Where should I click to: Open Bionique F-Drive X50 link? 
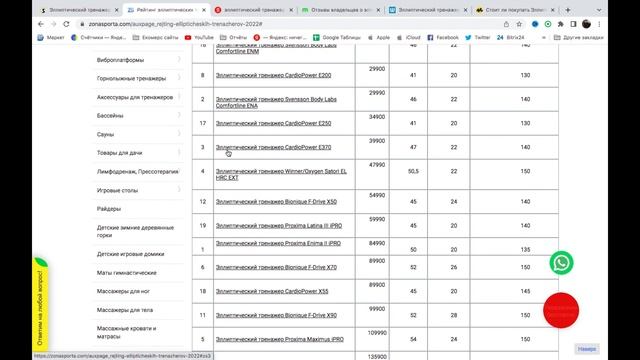click(276, 201)
